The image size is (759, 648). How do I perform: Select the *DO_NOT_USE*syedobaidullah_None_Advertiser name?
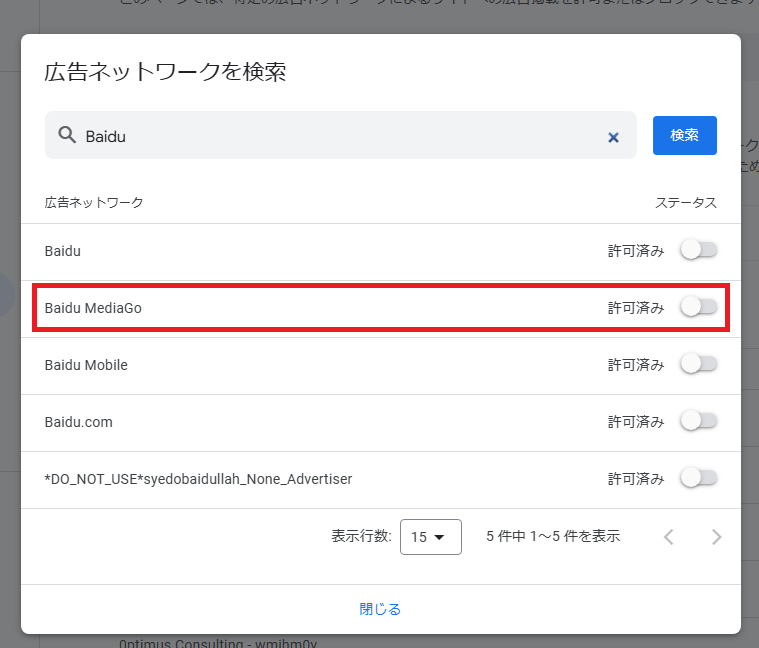[198, 479]
